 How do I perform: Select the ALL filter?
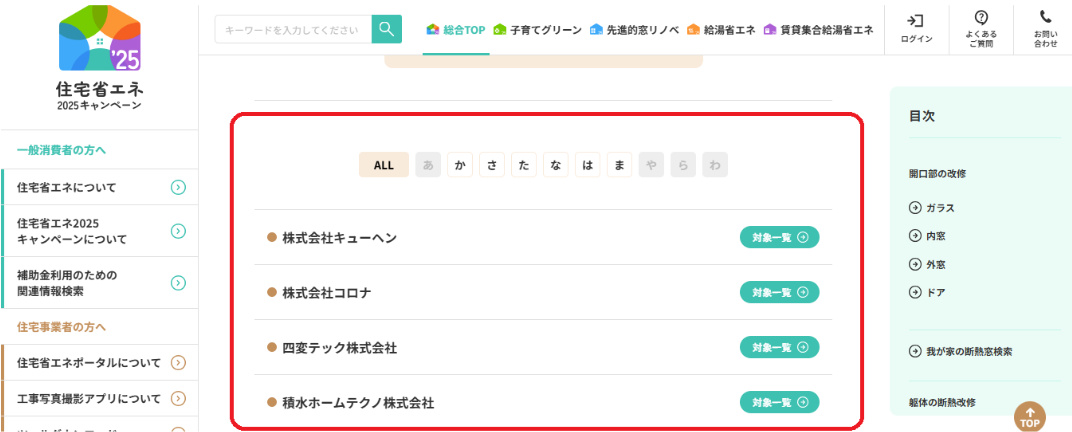point(384,165)
